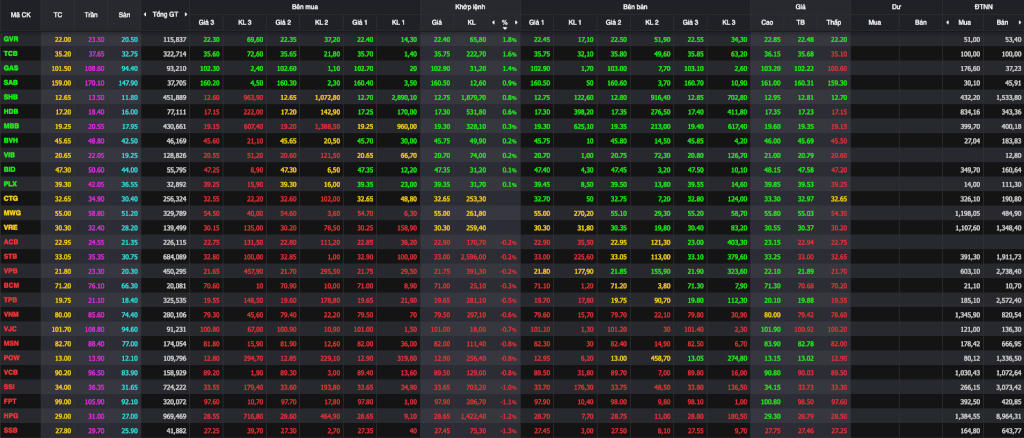Open stock symbol MBB

[10, 125]
